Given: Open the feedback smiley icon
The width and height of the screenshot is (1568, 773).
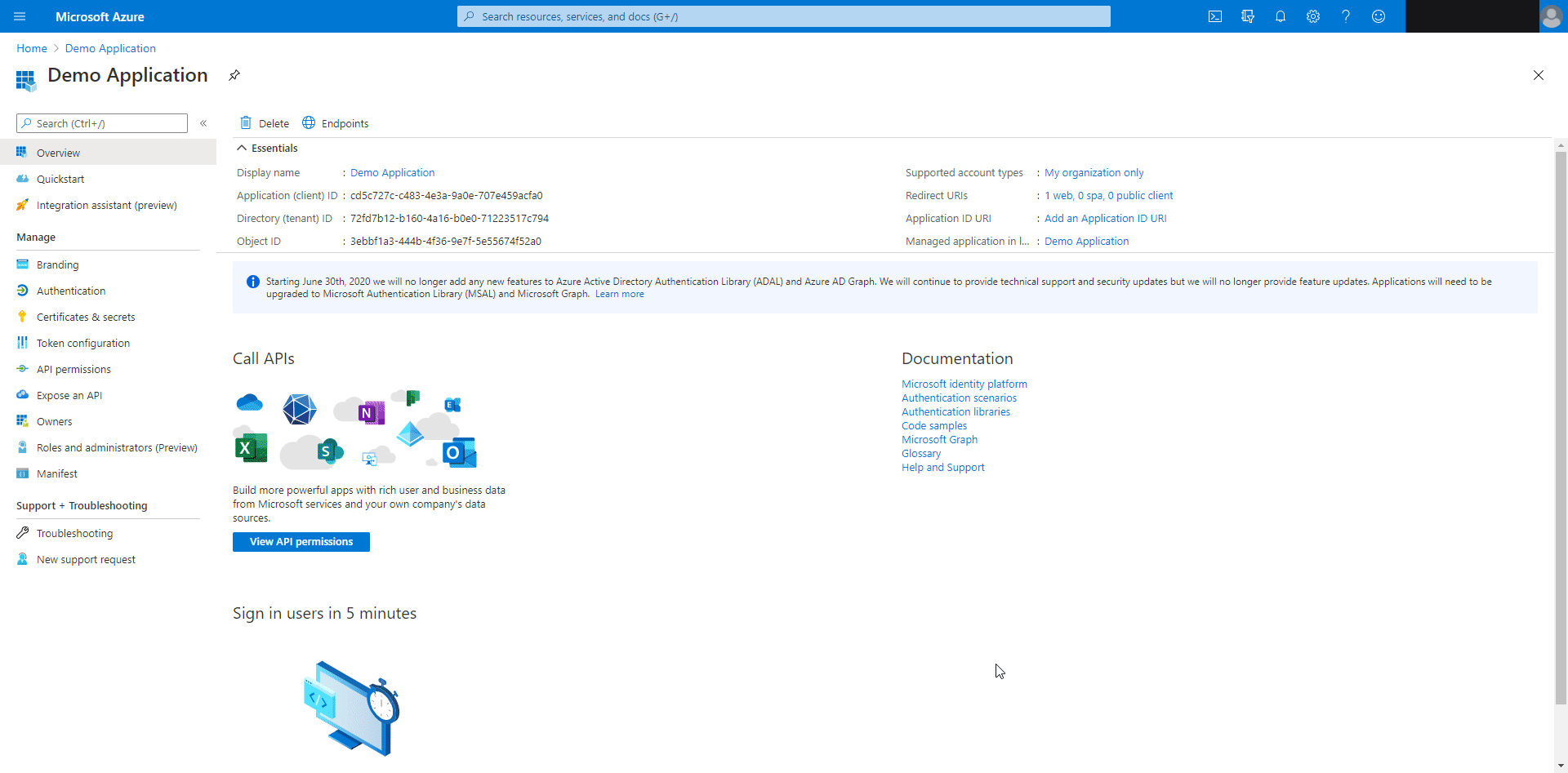Looking at the screenshot, I should click(x=1379, y=16).
